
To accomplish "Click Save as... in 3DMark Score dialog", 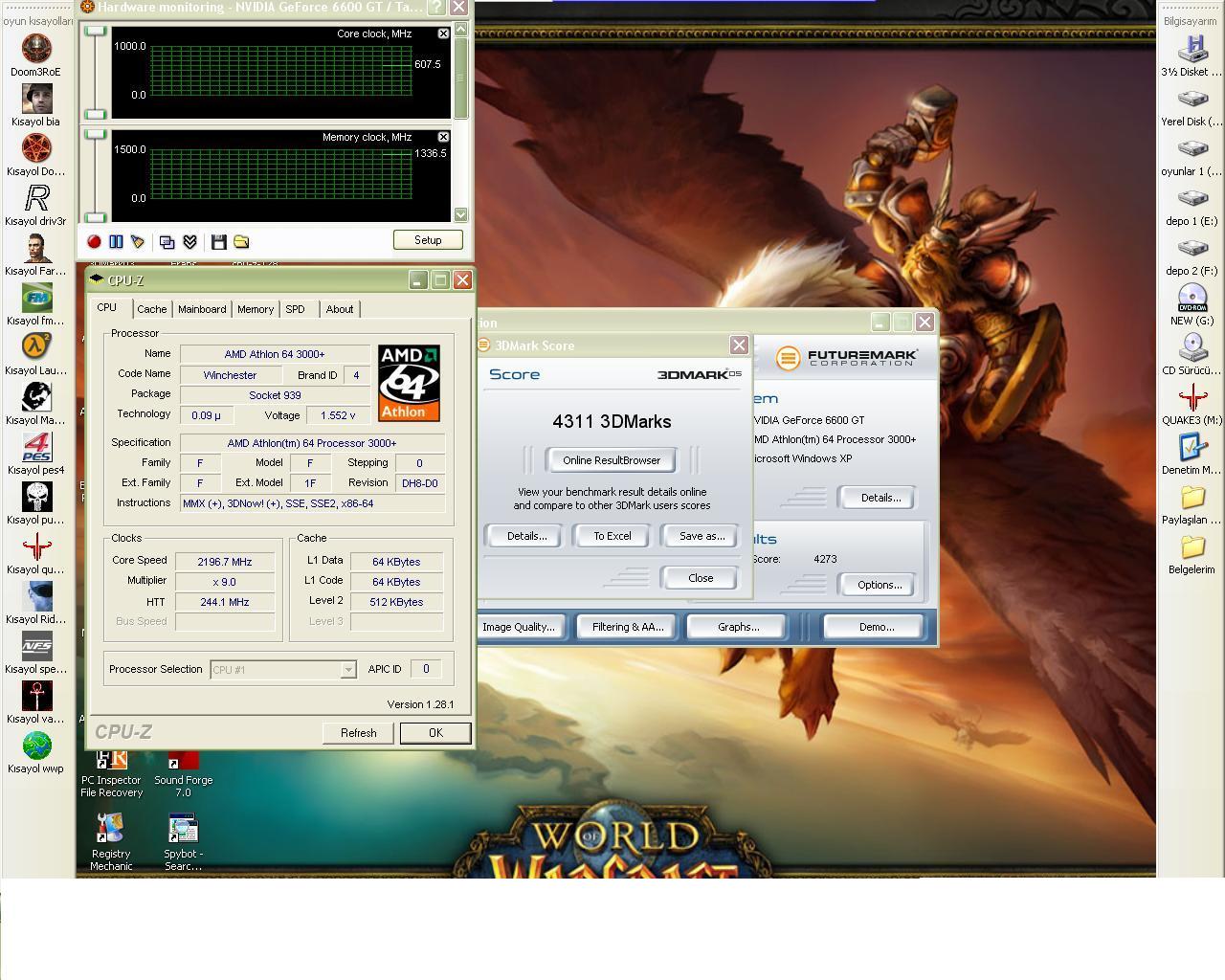I will (702, 536).
